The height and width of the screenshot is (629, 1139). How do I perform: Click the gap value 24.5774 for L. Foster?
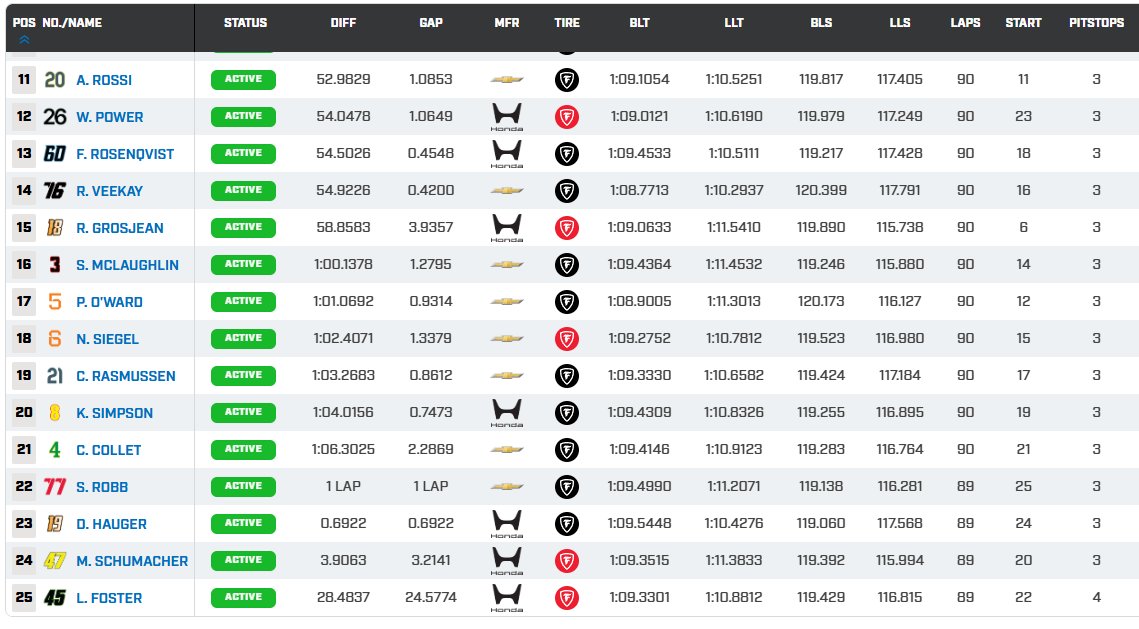[x=431, y=598]
